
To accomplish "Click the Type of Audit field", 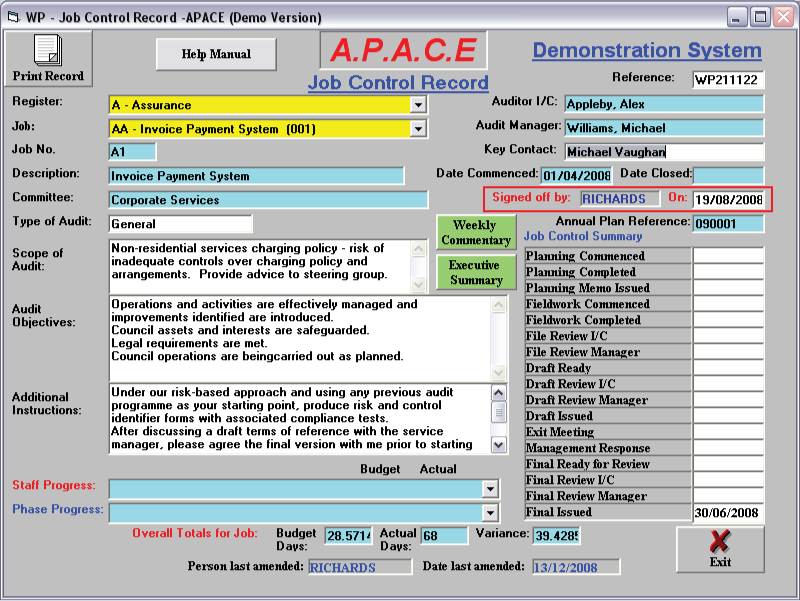I will coord(180,224).
